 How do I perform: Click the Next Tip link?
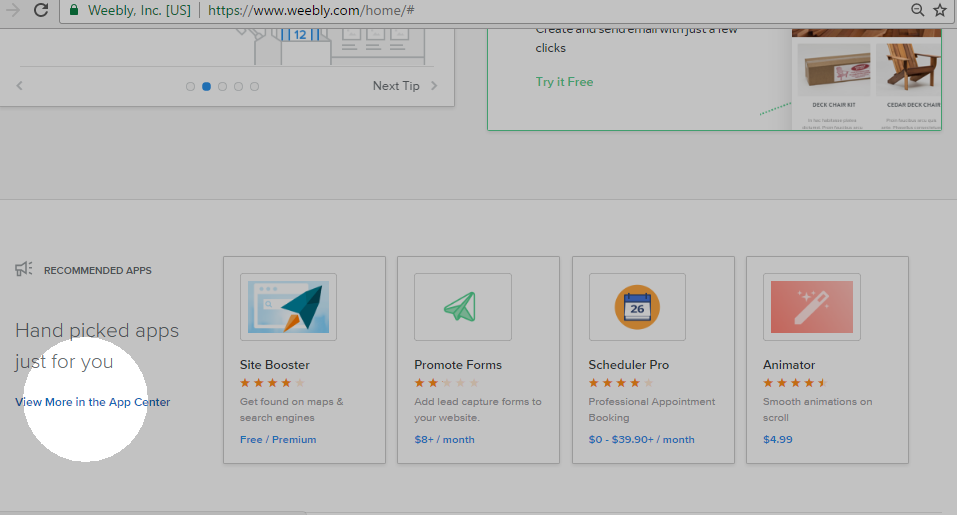[x=396, y=86]
